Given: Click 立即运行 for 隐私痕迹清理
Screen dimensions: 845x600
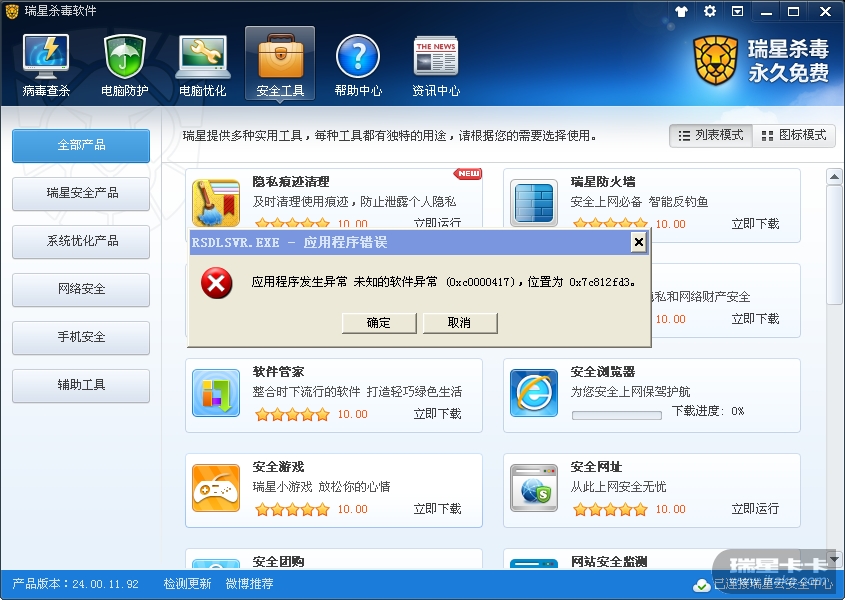Looking at the screenshot, I should (x=437, y=223).
